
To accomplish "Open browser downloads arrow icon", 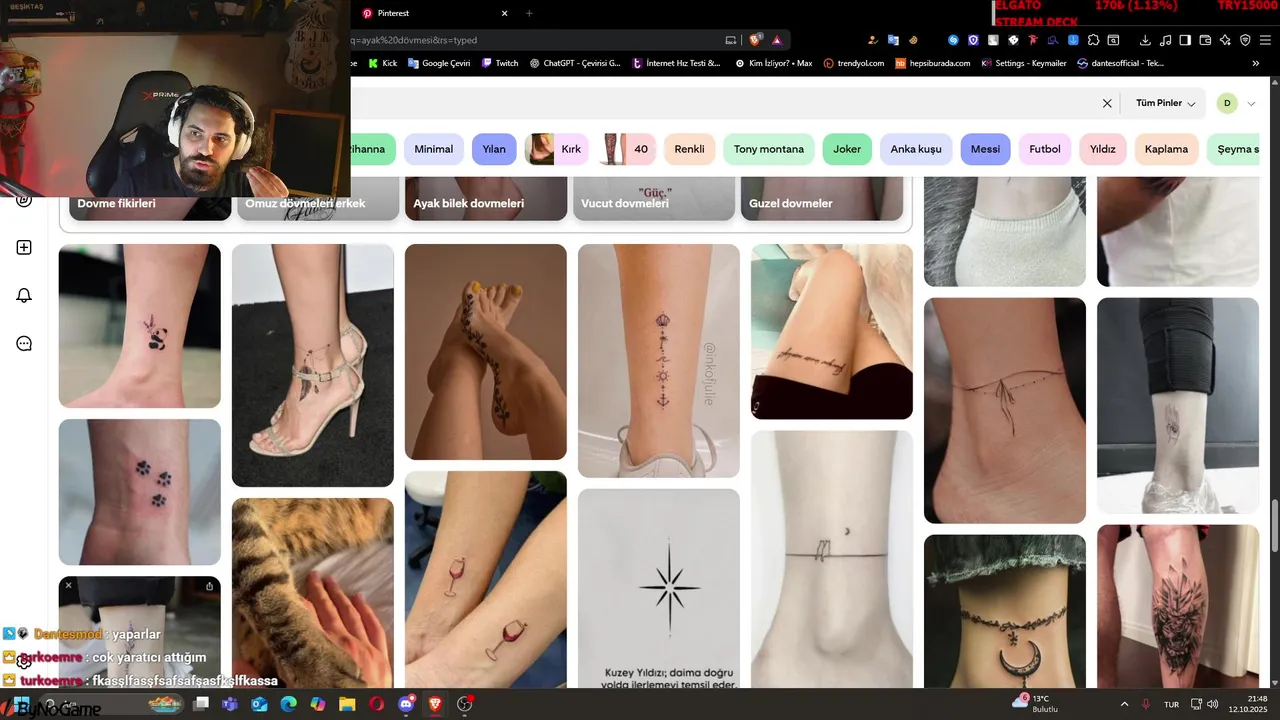I will point(1145,40).
